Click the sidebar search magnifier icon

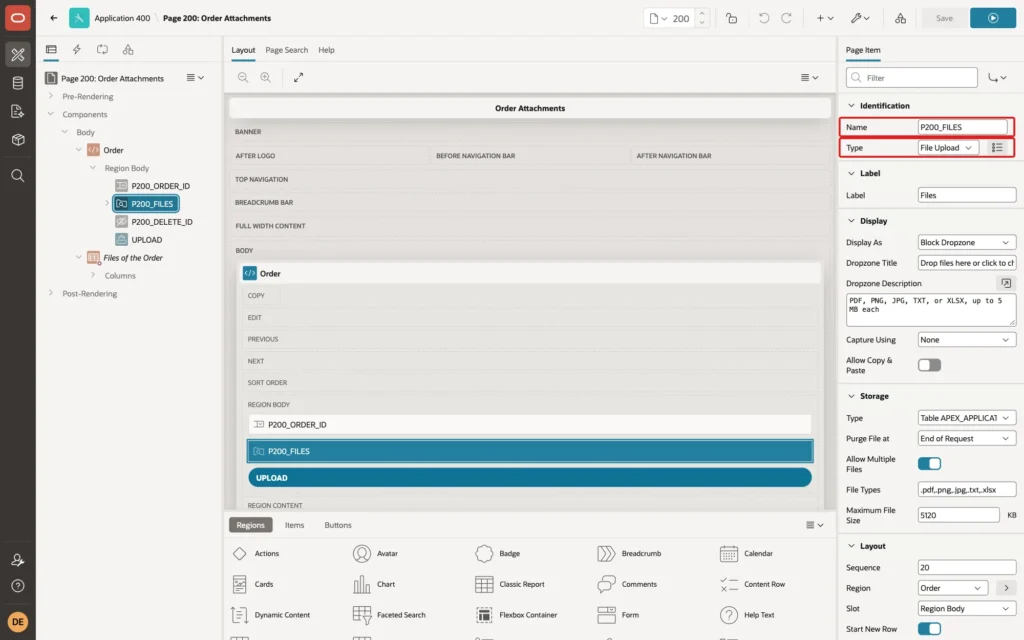click(18, 176)
